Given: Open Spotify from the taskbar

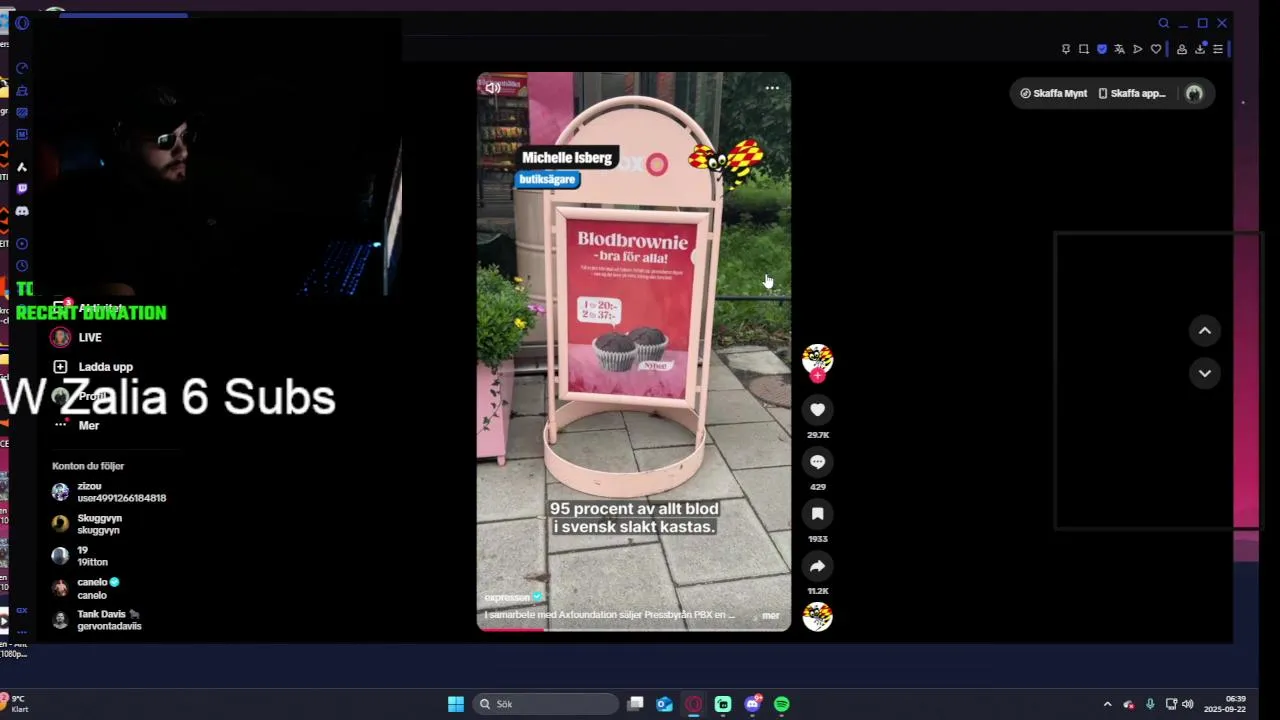Looking at the screenshot, I should (x=781, y=704).
